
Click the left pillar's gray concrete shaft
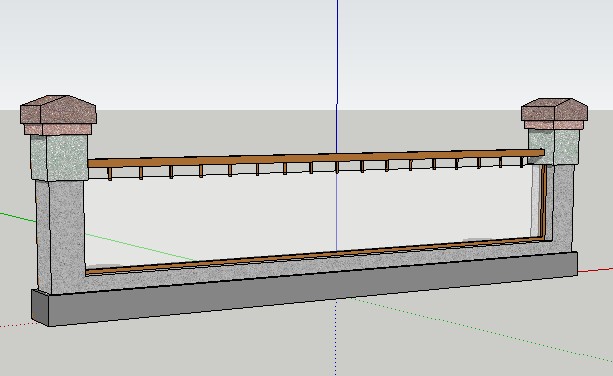(x=61, y=236)
